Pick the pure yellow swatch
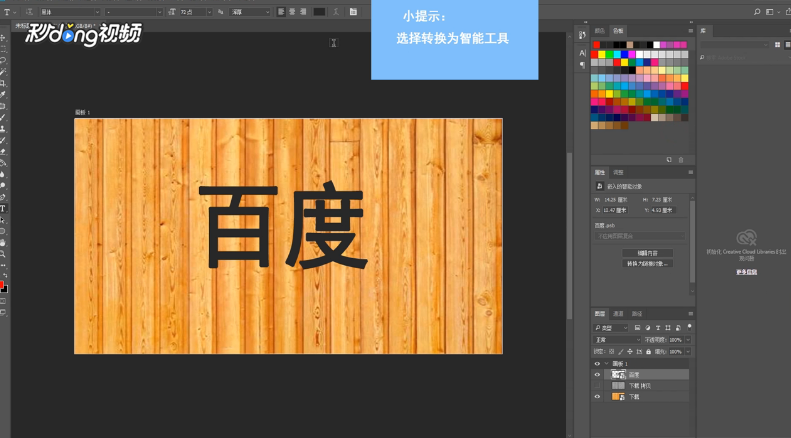 (x=601, y=54)
